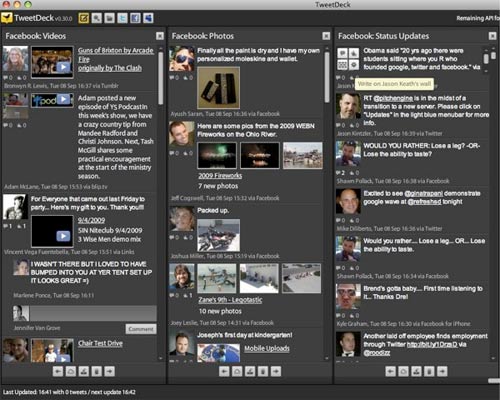Viewport: 500px width, 400px height.
Task: Click the Videos column scrollbar thumb
Action: tap(160, 78)
